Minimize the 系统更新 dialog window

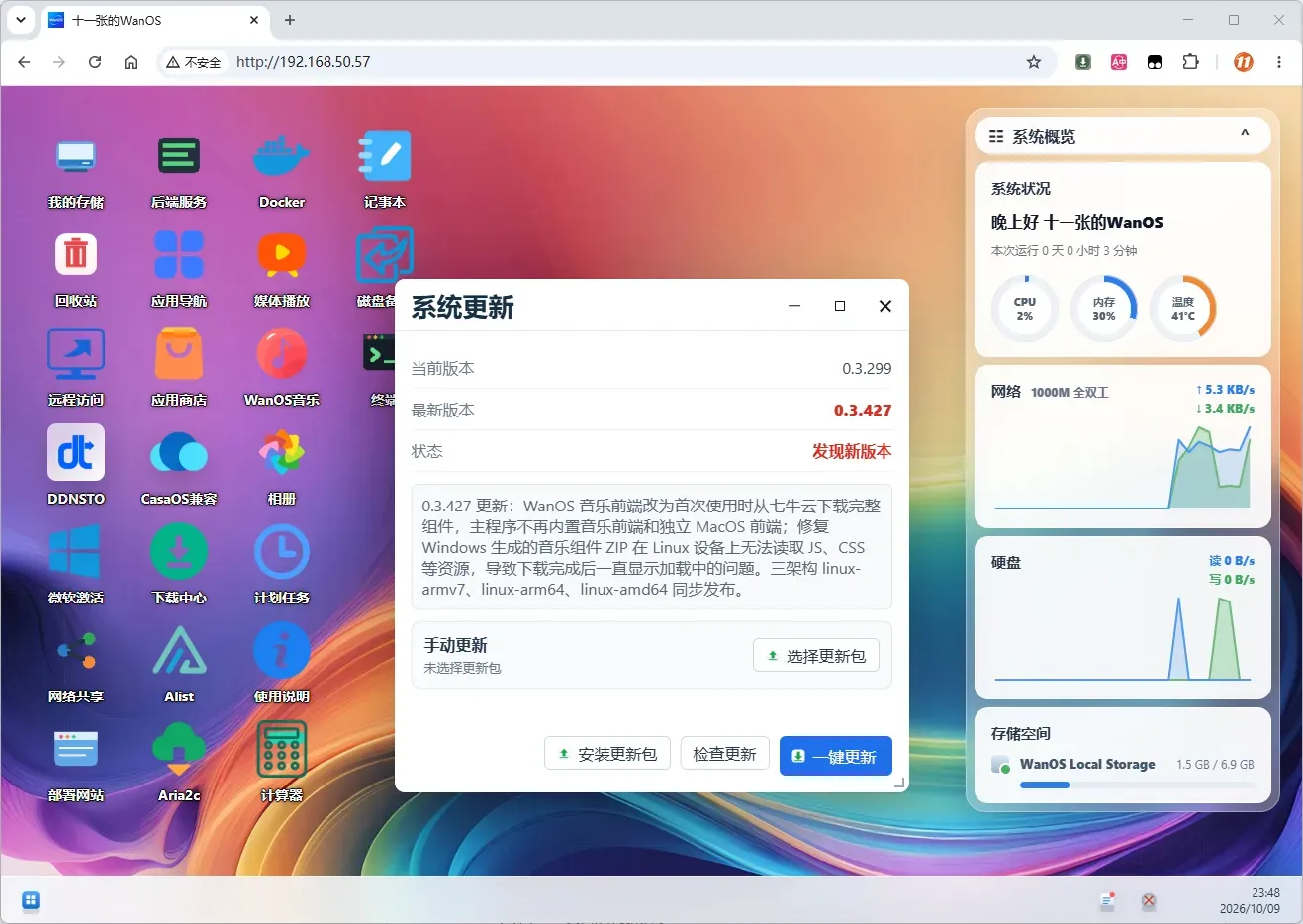pyautogui.click(x=793, y=306)
